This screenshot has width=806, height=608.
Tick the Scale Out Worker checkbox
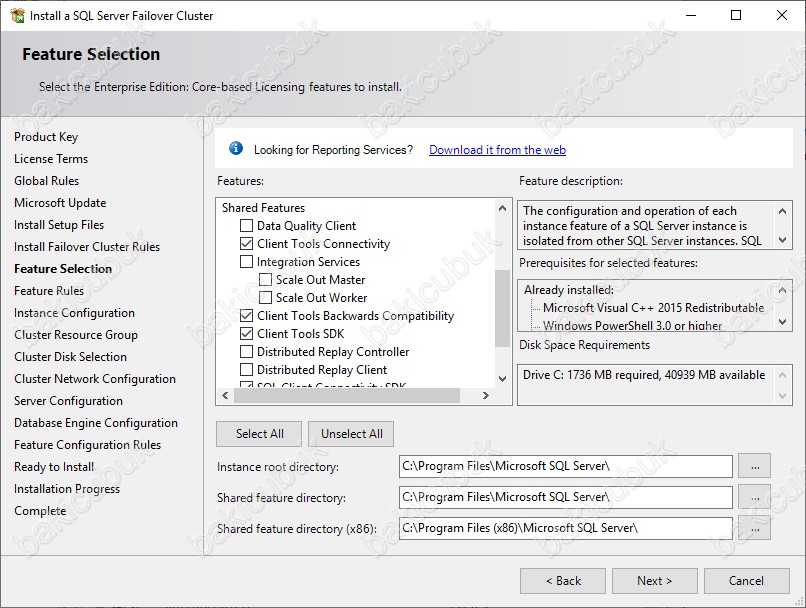[x=265, y=298]
